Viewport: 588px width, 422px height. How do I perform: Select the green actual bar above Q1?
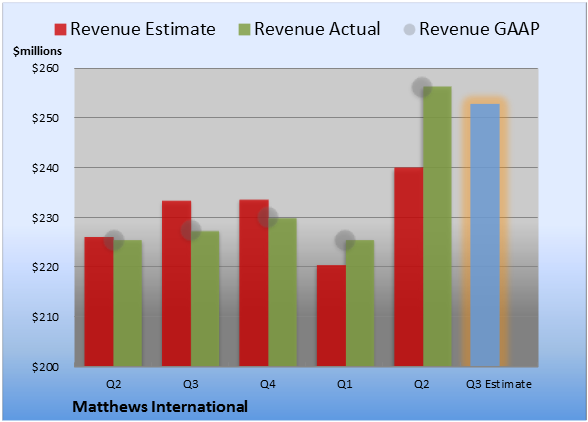click(360, 303)
